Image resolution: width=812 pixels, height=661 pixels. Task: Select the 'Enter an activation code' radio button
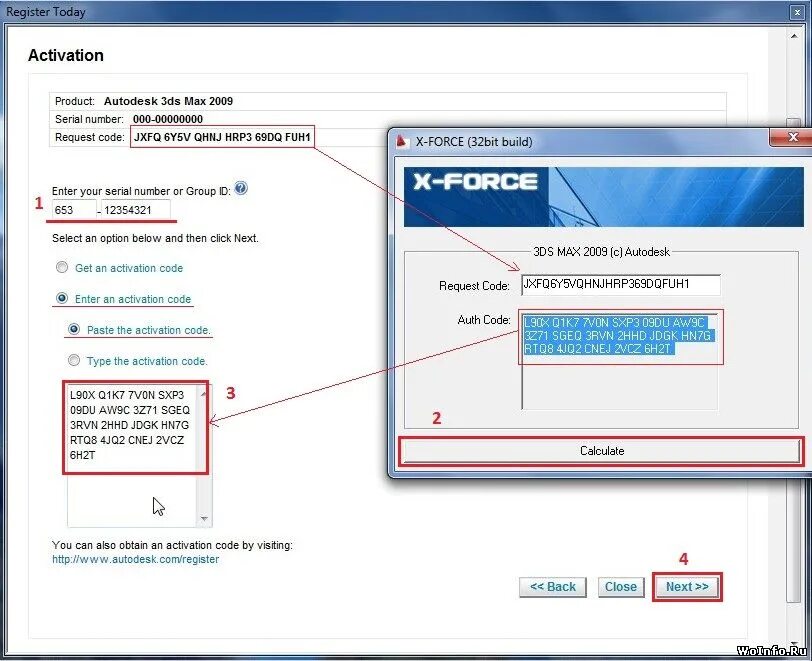[62, 298]
